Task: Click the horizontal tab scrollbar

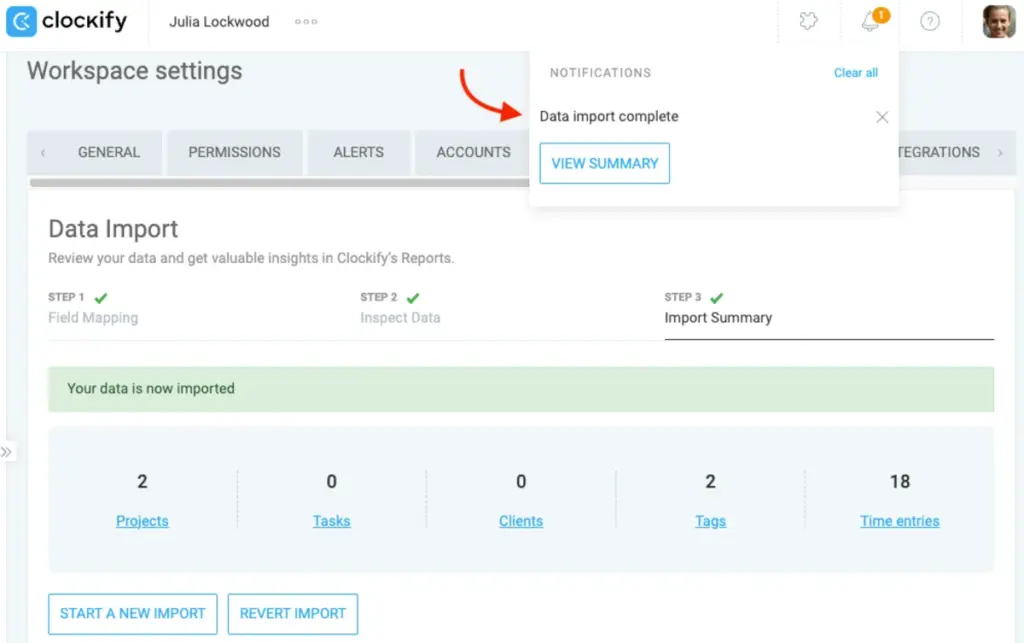Action: click(280, 183)
